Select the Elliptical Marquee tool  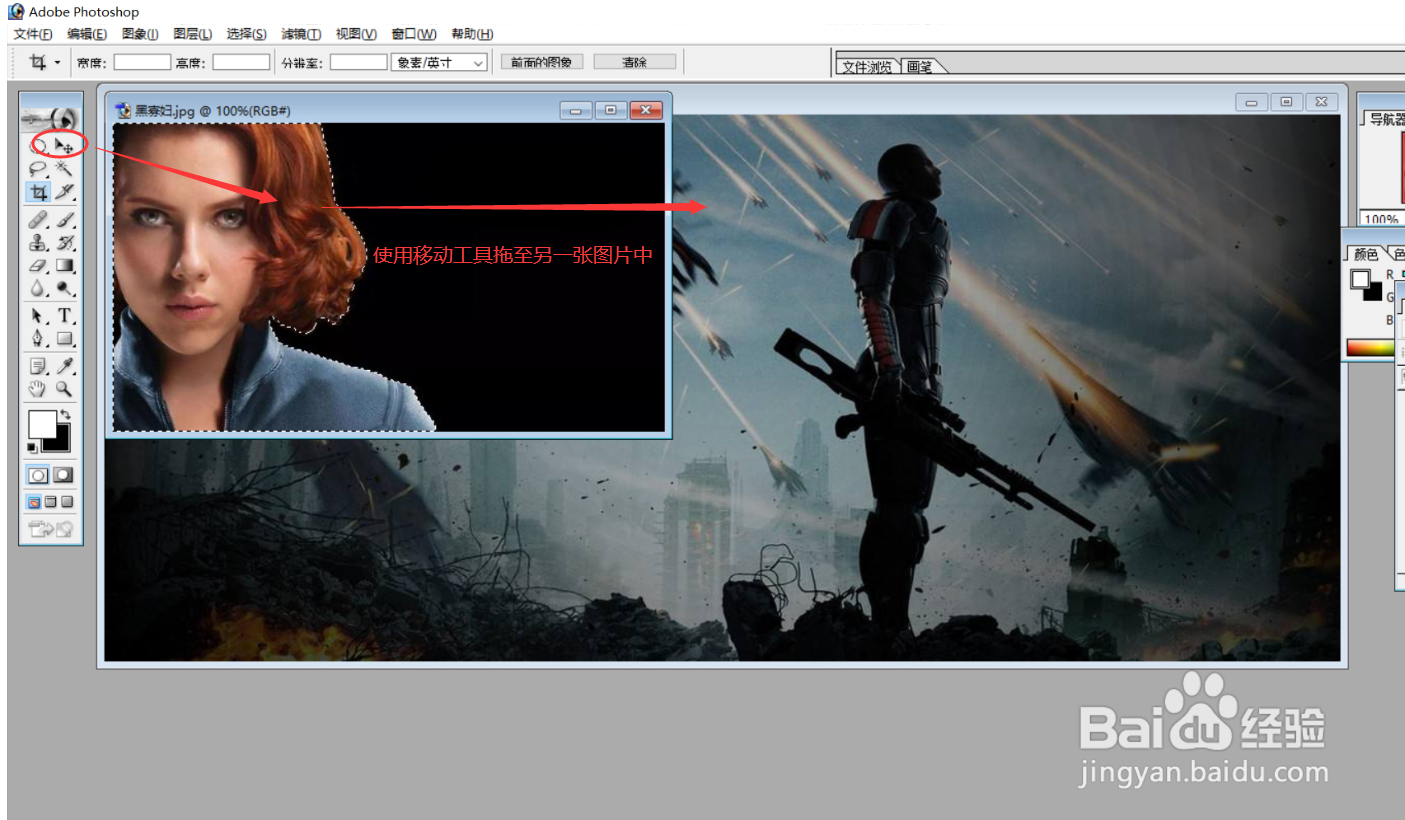[x=38, y=145]
